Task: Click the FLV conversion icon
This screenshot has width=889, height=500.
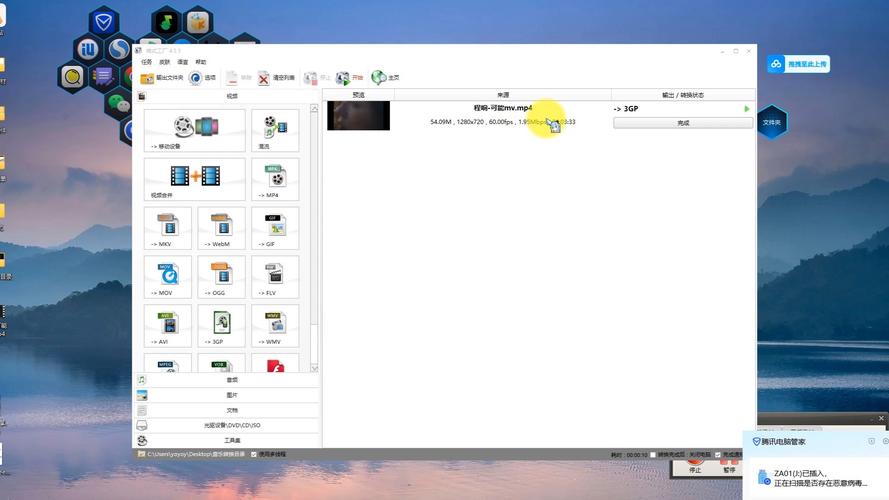Action: tap(275, 277)
